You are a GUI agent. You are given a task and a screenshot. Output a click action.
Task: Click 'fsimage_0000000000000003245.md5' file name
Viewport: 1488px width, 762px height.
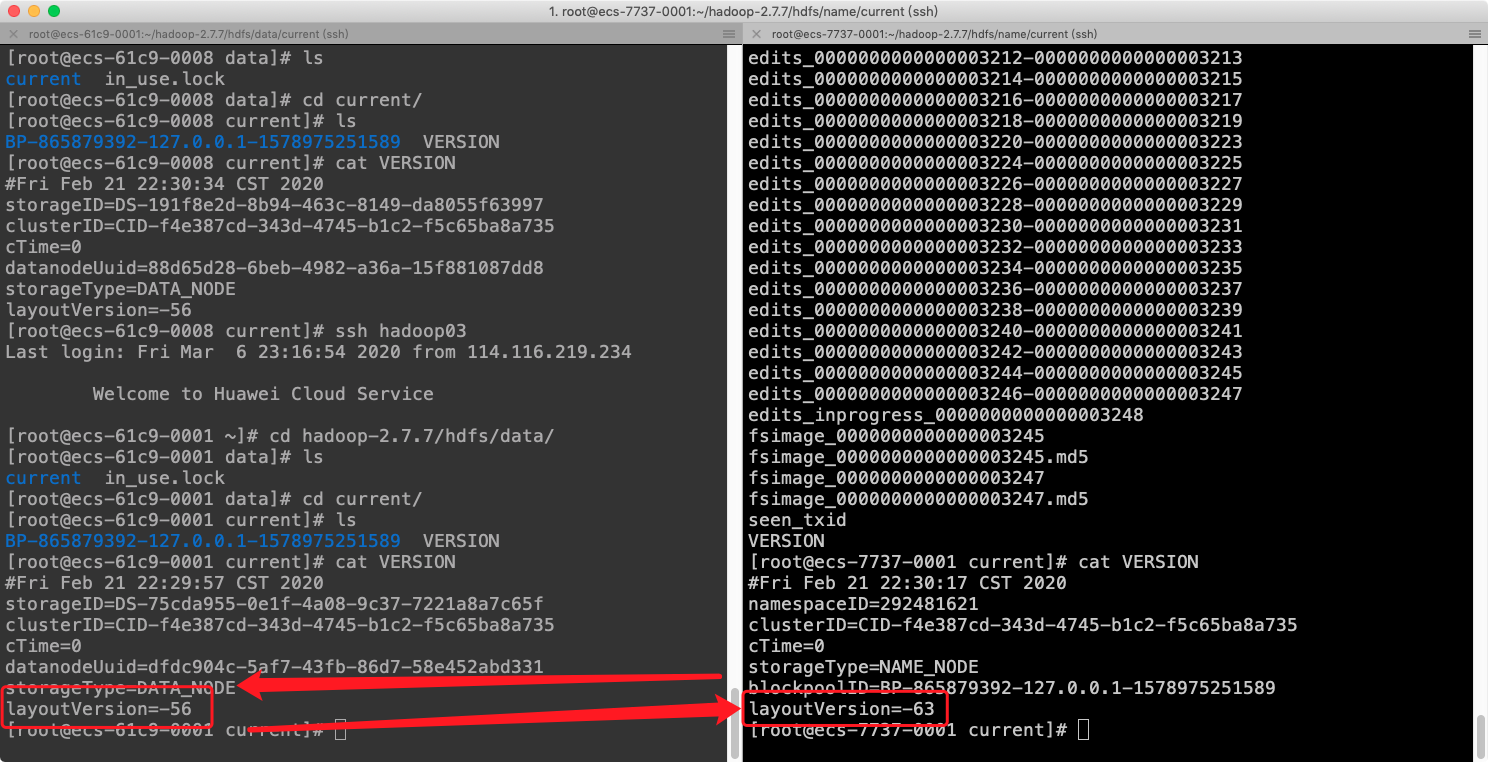point(918,457)
